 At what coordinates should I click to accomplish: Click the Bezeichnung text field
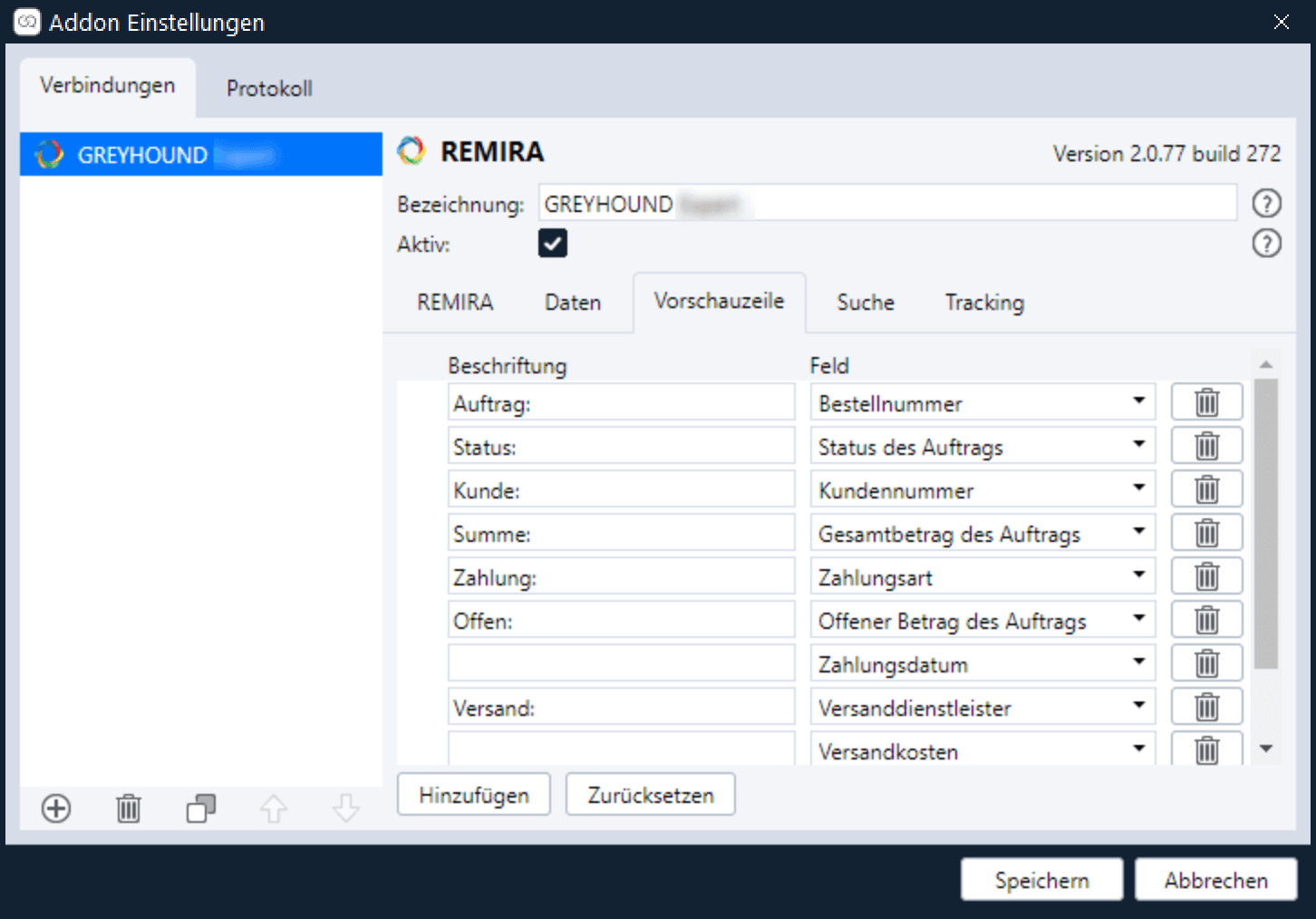click(888, 203)
